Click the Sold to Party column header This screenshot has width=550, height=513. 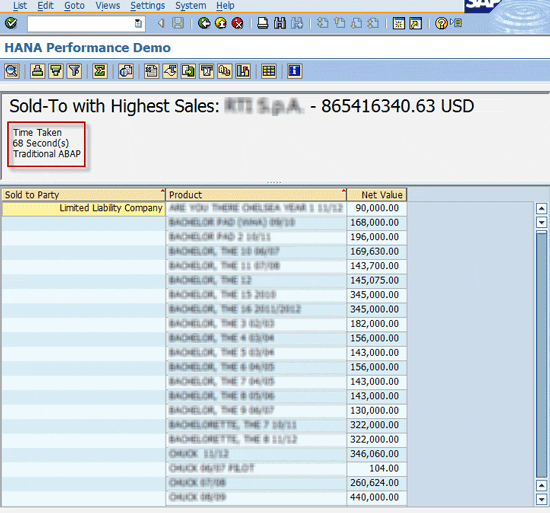point(83,195)
